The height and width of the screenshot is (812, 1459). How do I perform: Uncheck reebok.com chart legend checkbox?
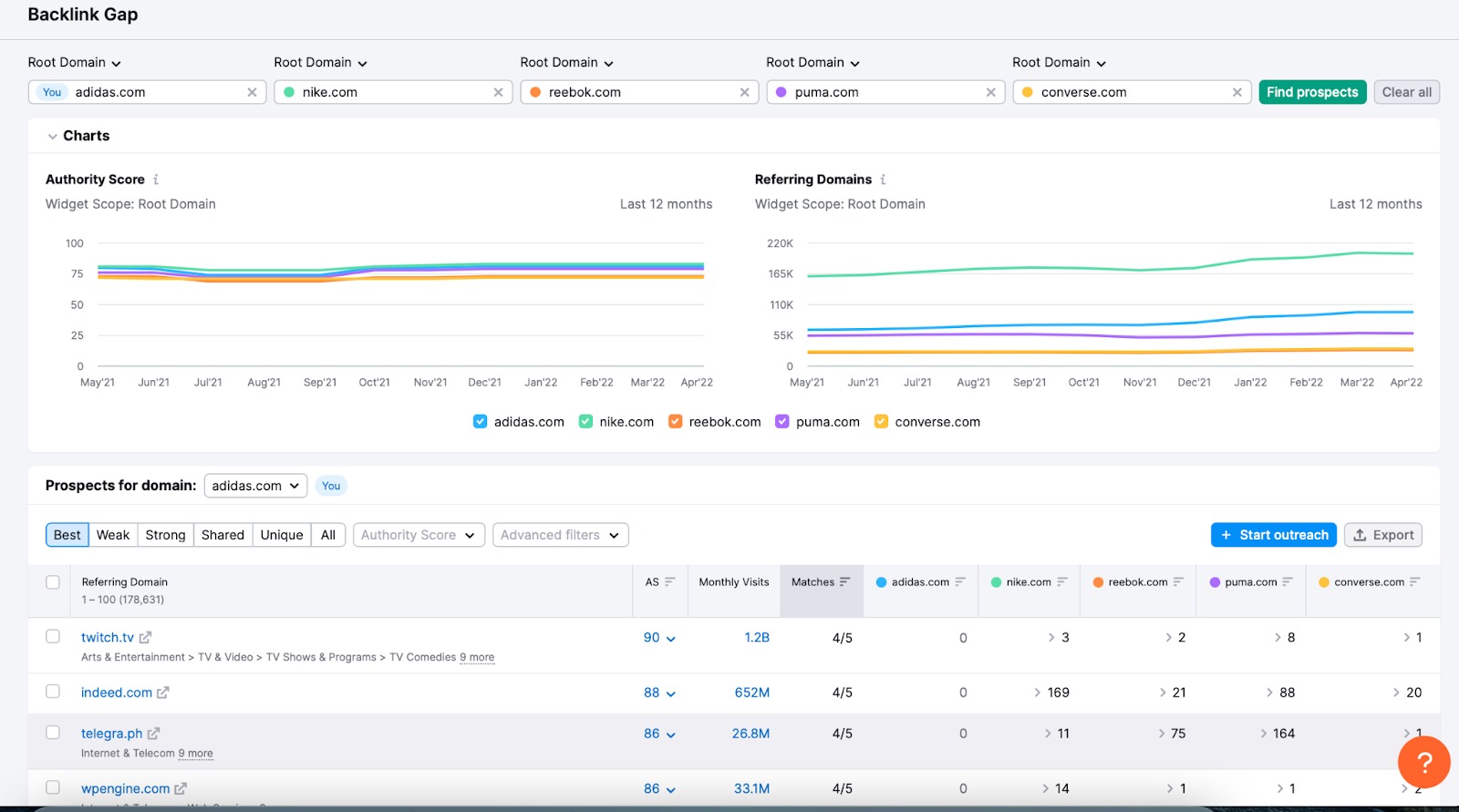[x=676, y=422]
